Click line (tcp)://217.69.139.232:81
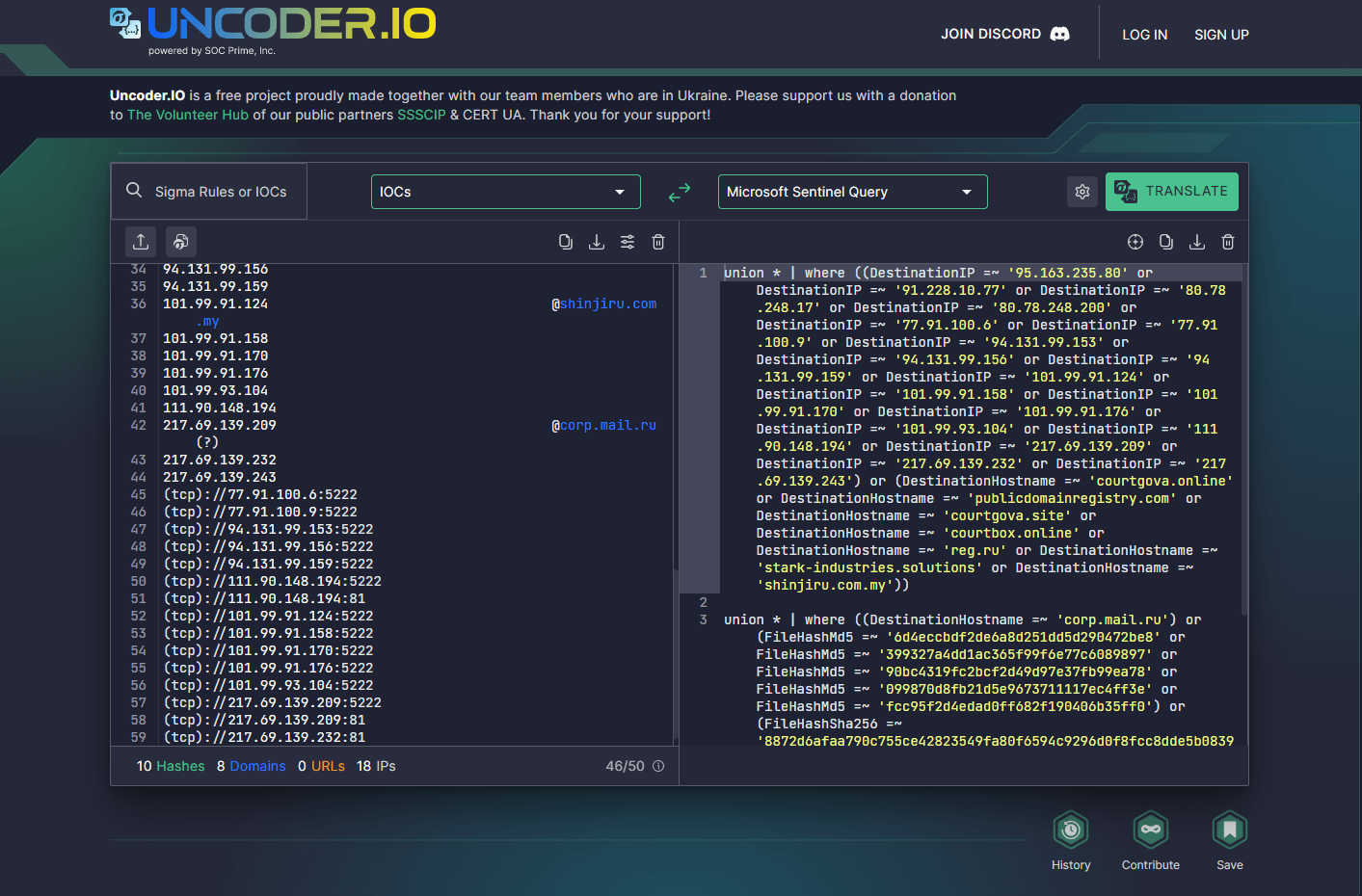Screen dimensions: 1362x896 pyautogui.click(x=264, y=737)
